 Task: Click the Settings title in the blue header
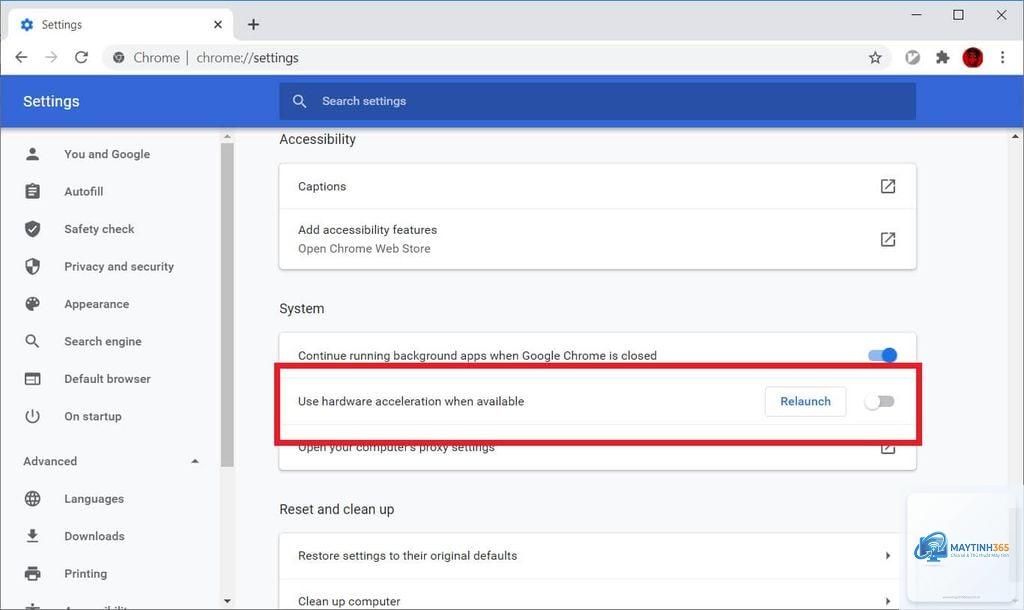pos(51,101)
